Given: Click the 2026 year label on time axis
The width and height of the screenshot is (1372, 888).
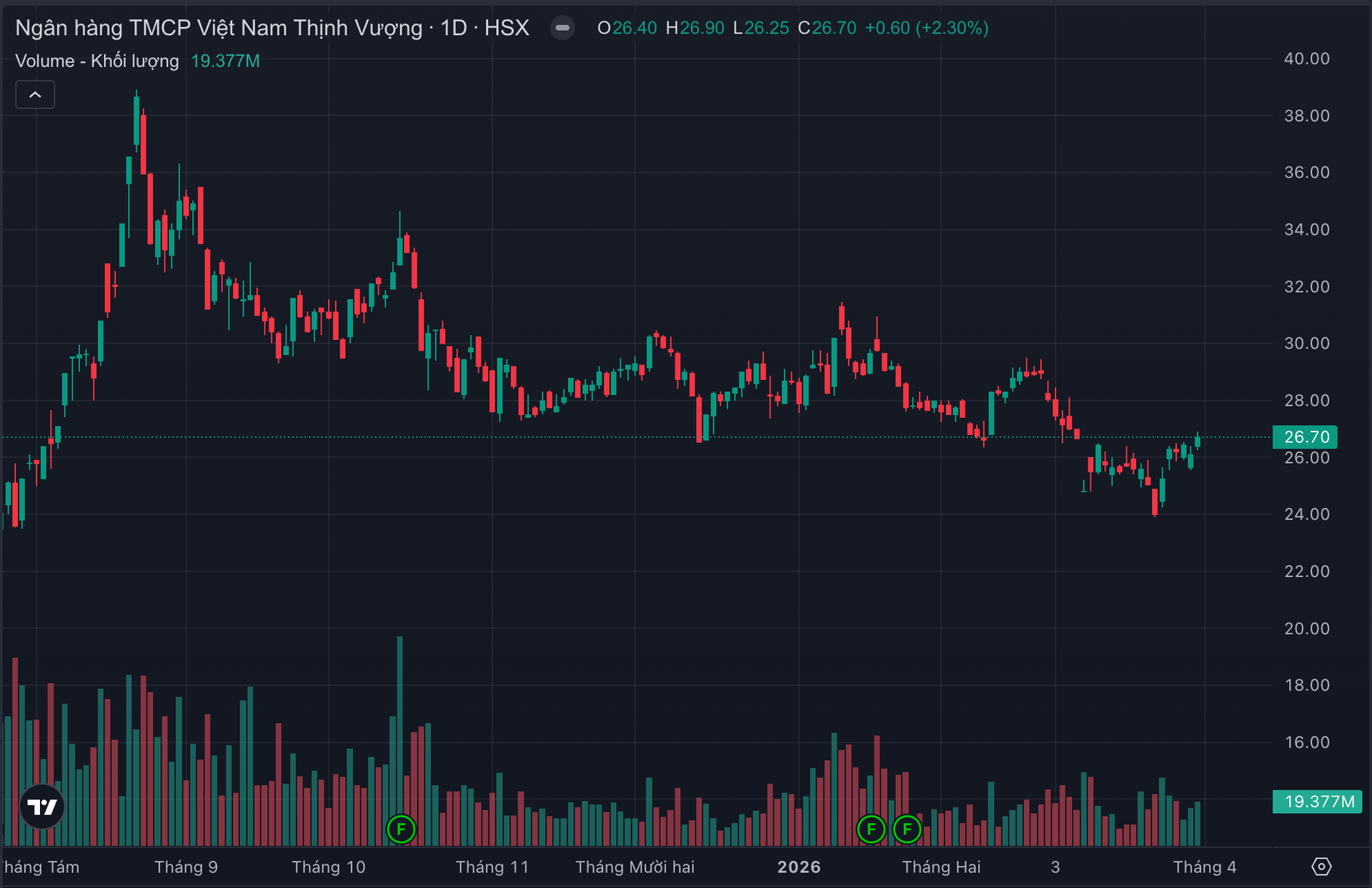Looking at the screenshot, I should 798,867.
